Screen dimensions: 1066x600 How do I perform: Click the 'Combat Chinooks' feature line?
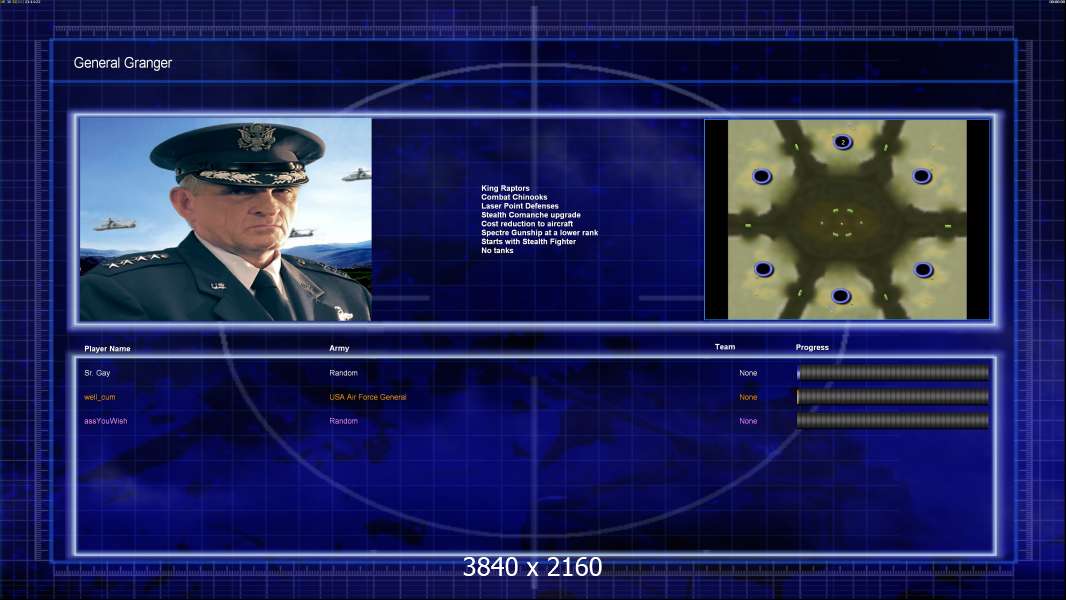click(x=514, y=197)
